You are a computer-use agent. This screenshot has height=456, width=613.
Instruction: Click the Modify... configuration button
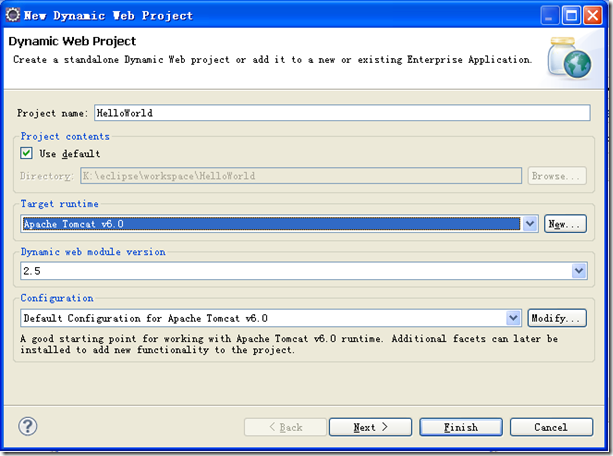(557, 318)
